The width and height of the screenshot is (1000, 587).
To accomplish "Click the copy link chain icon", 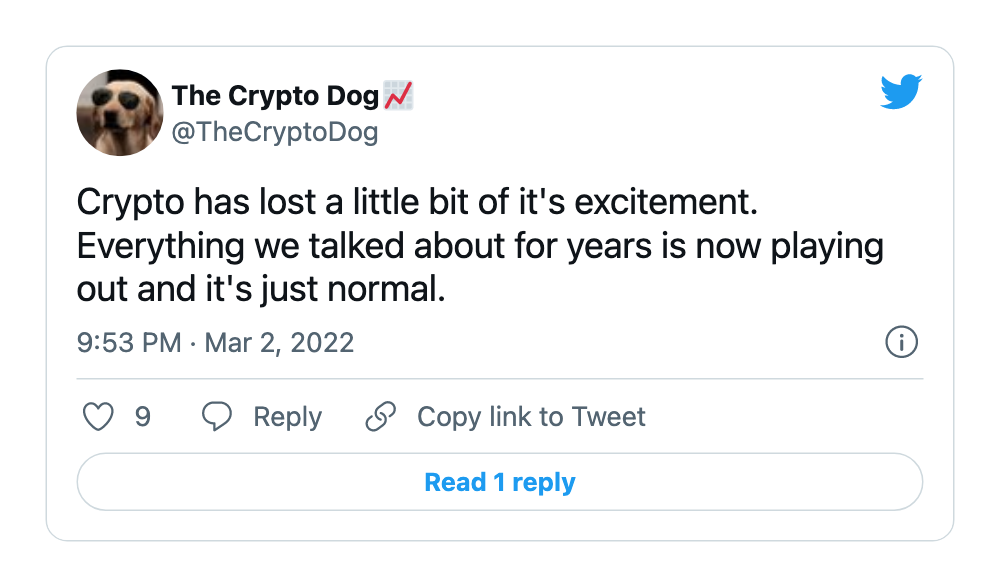I will tap(380, 416).
